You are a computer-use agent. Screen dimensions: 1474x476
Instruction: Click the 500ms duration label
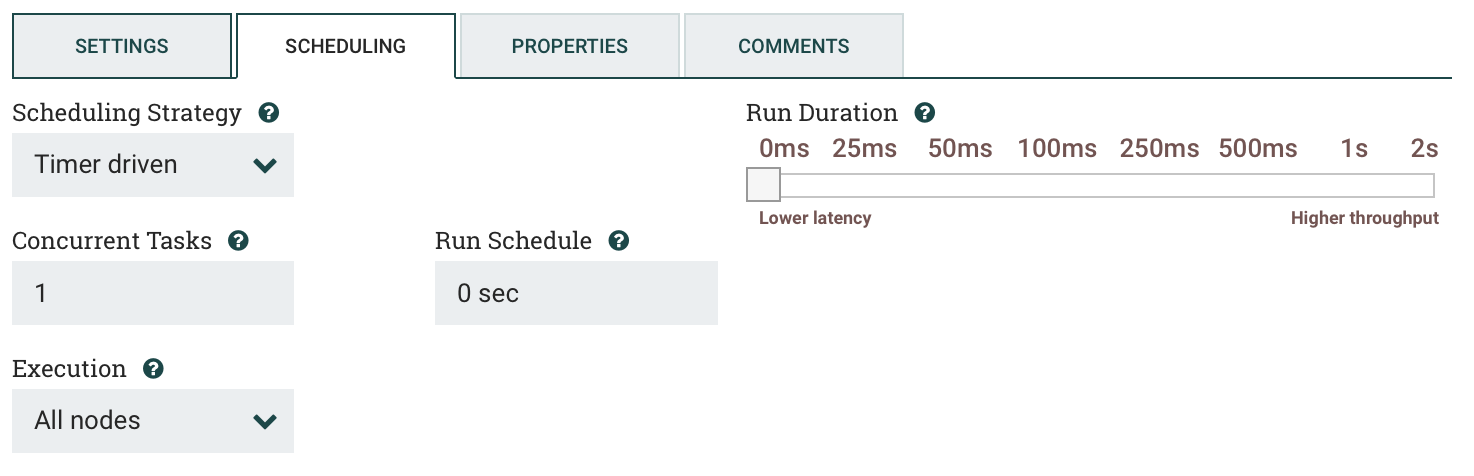(1258, 149)
